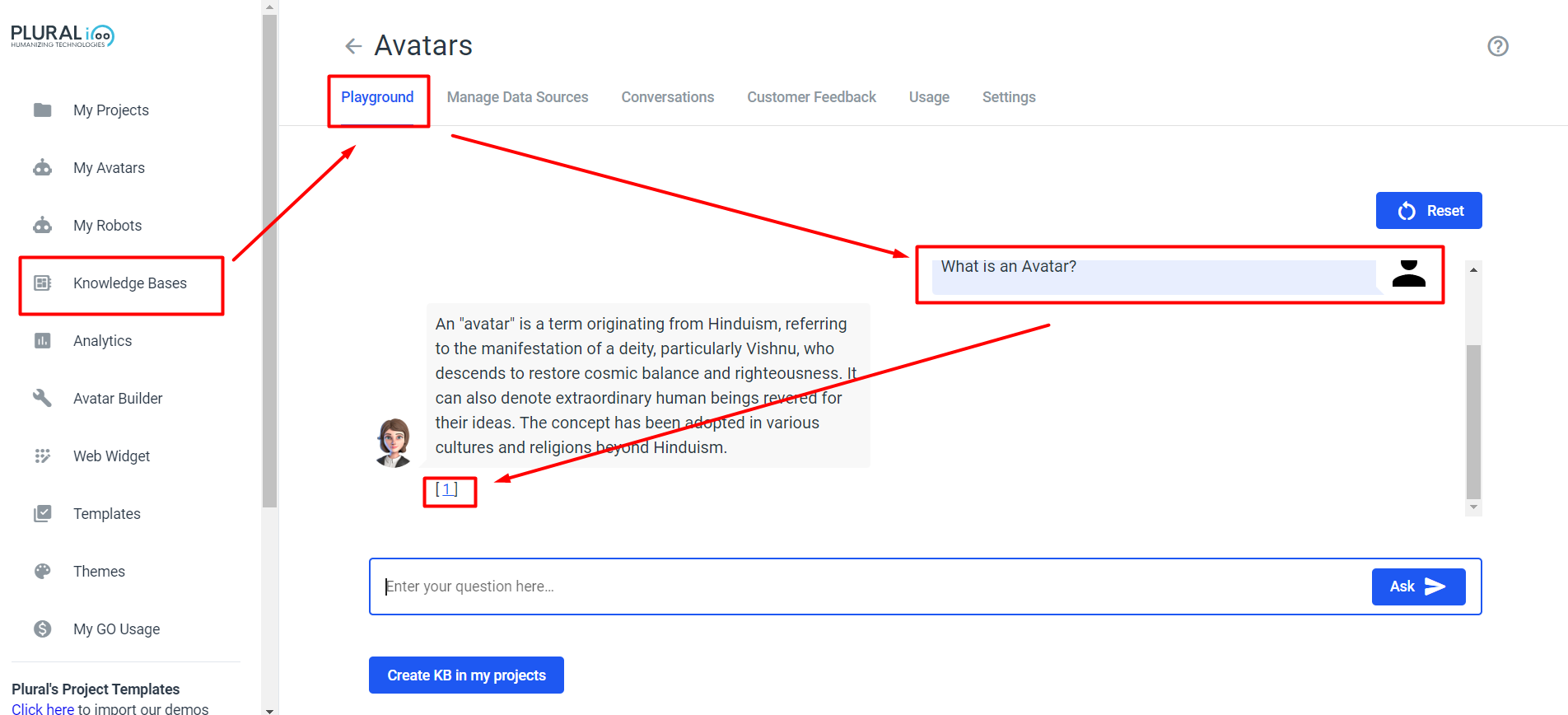The image size is (1568, 715).
Task: Click the Avatar Builder wrench icon
Action: (43, 398)
